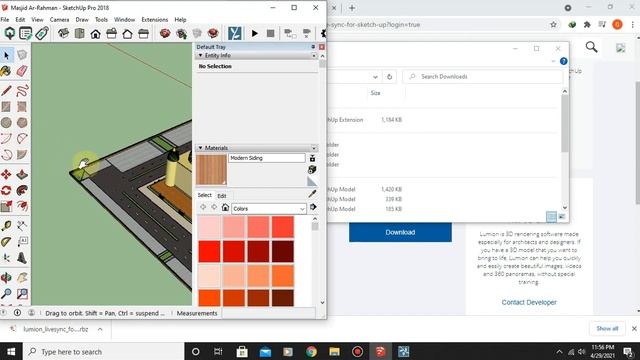The image size is (640, 360).
Task: Select the Orbit tool
Action: pos(6,278)
